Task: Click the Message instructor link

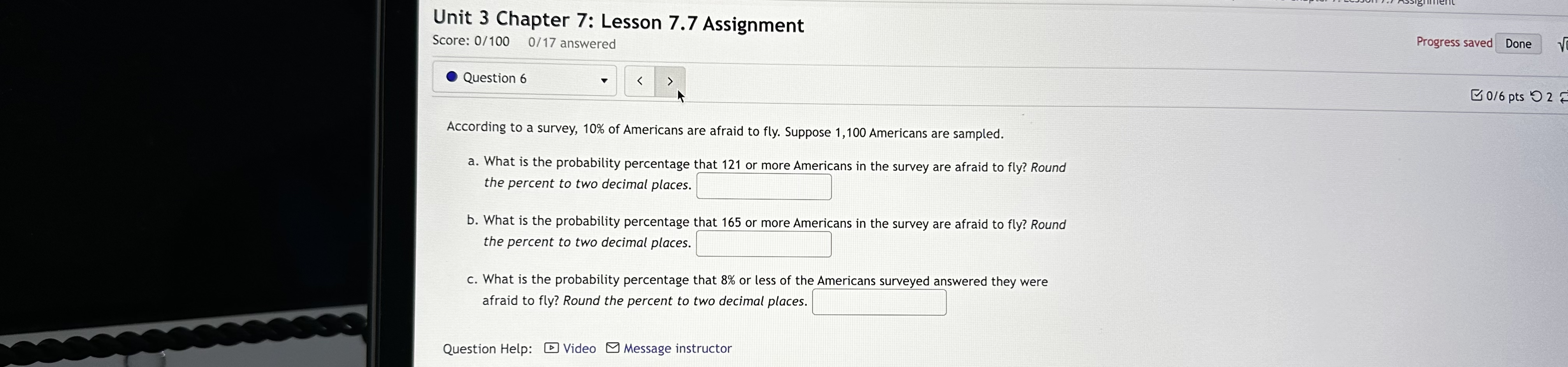Action: [x=677, y=348]
